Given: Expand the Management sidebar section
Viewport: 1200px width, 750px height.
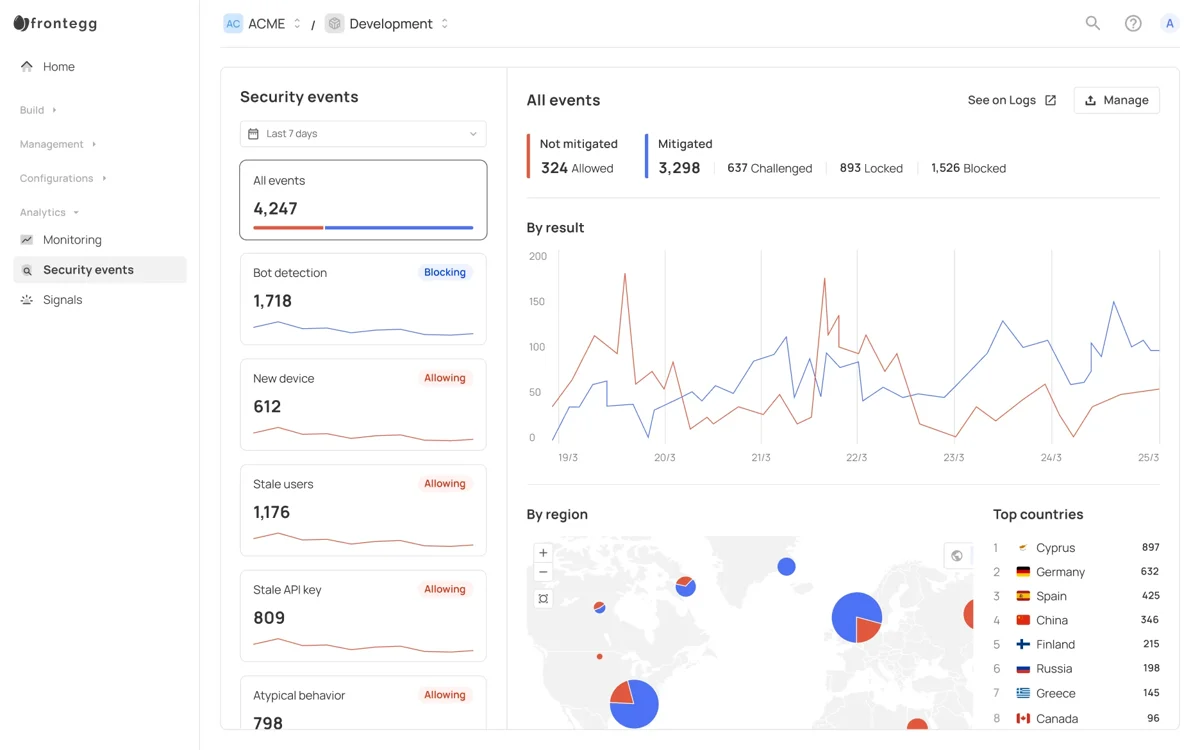Looking at the screenshot, I should pyautogui.click(x=58, y=144).
